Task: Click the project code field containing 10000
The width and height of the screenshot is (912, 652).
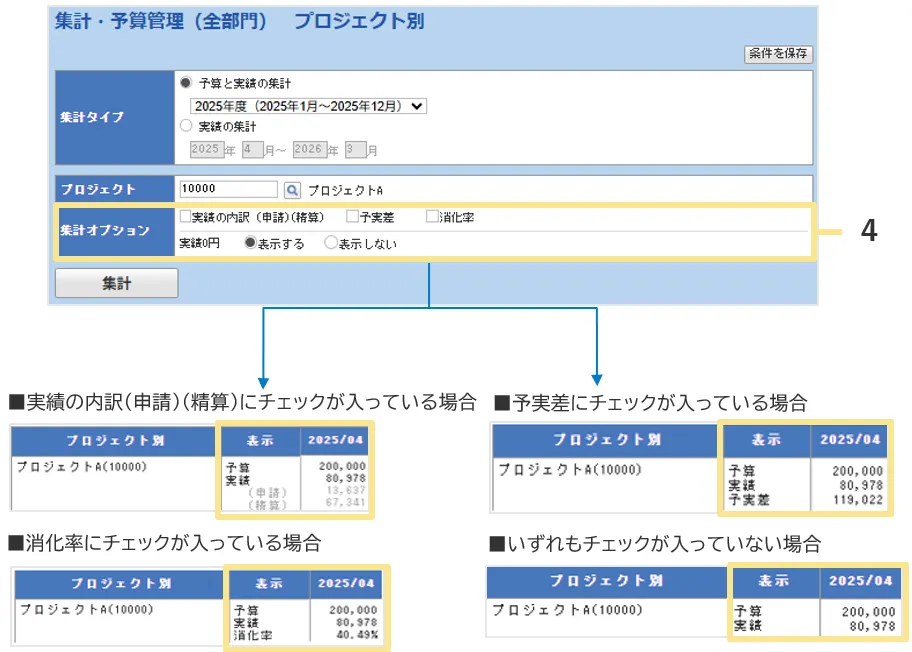Action: (228, 189)
